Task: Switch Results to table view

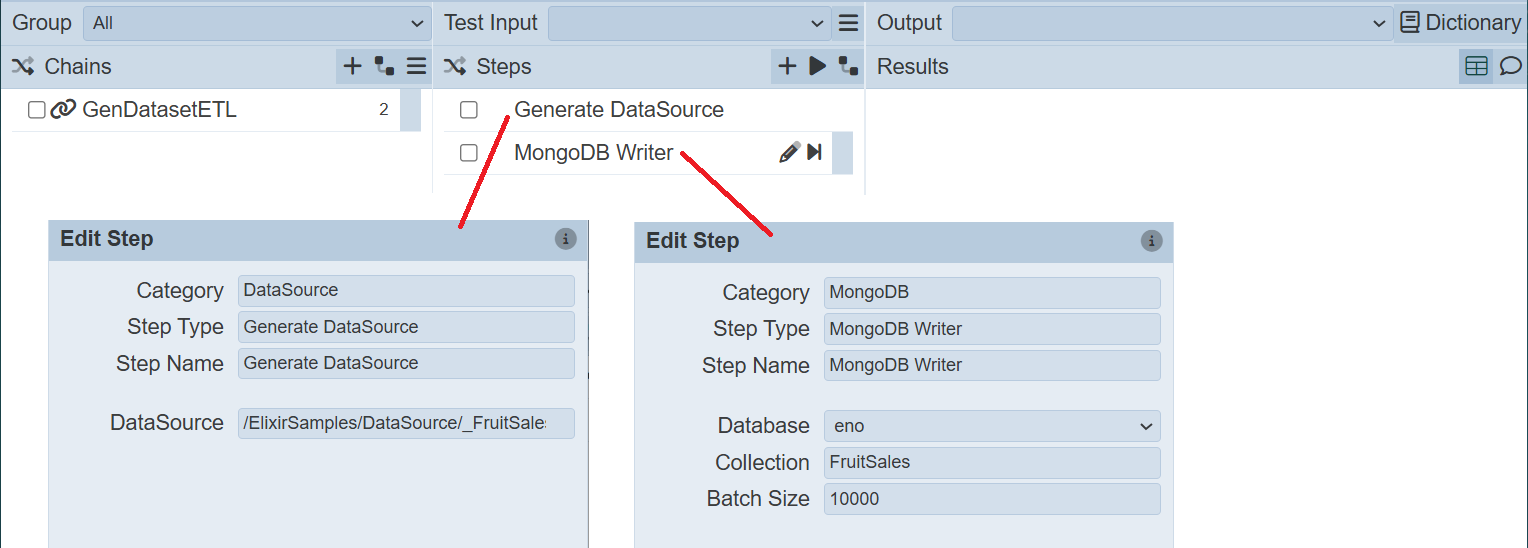Action: (1476, 67)
